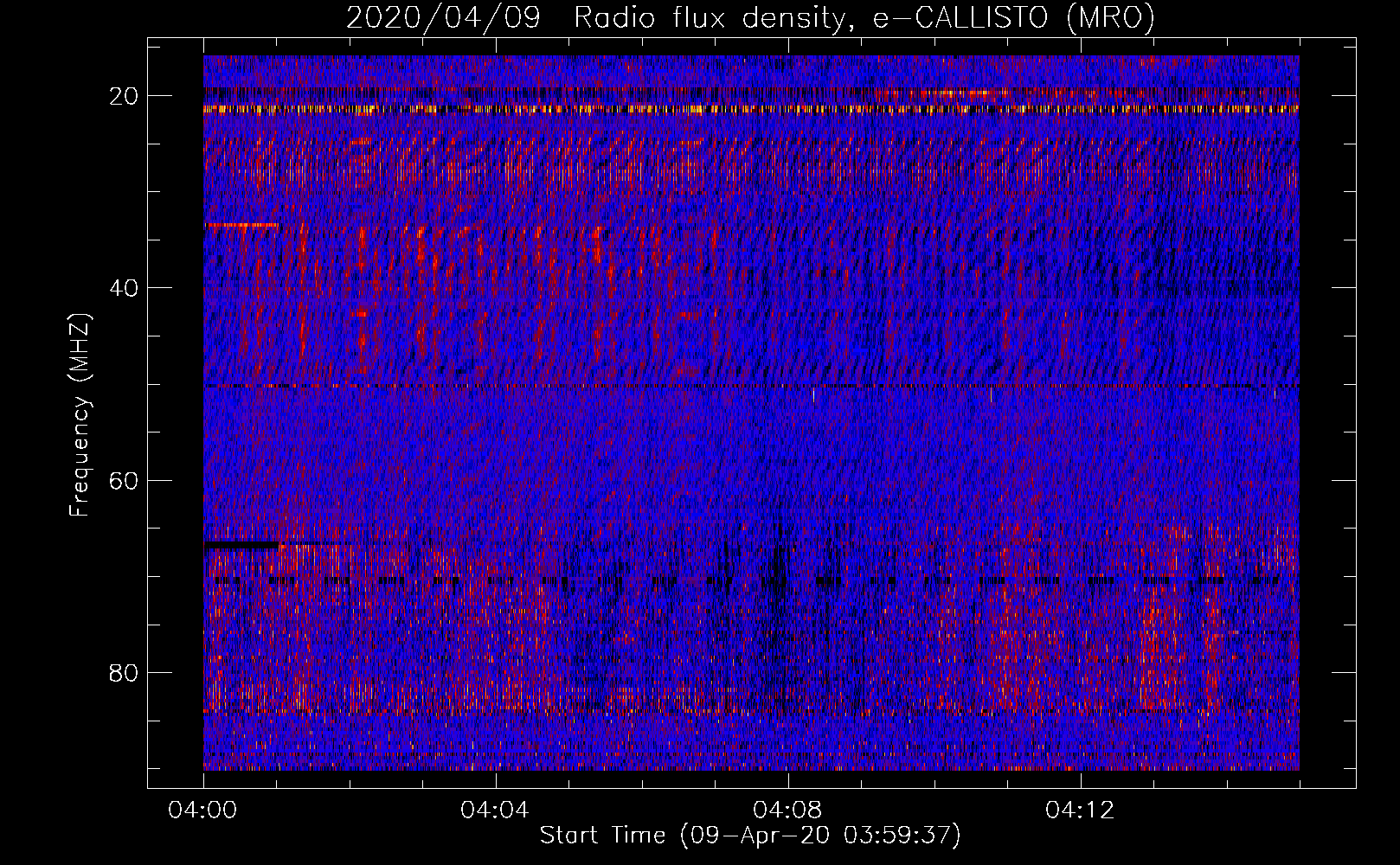The height and width of the screenshot is (865, 1400).
Task: Click the 20 frequency tick label
Action: 124,95
